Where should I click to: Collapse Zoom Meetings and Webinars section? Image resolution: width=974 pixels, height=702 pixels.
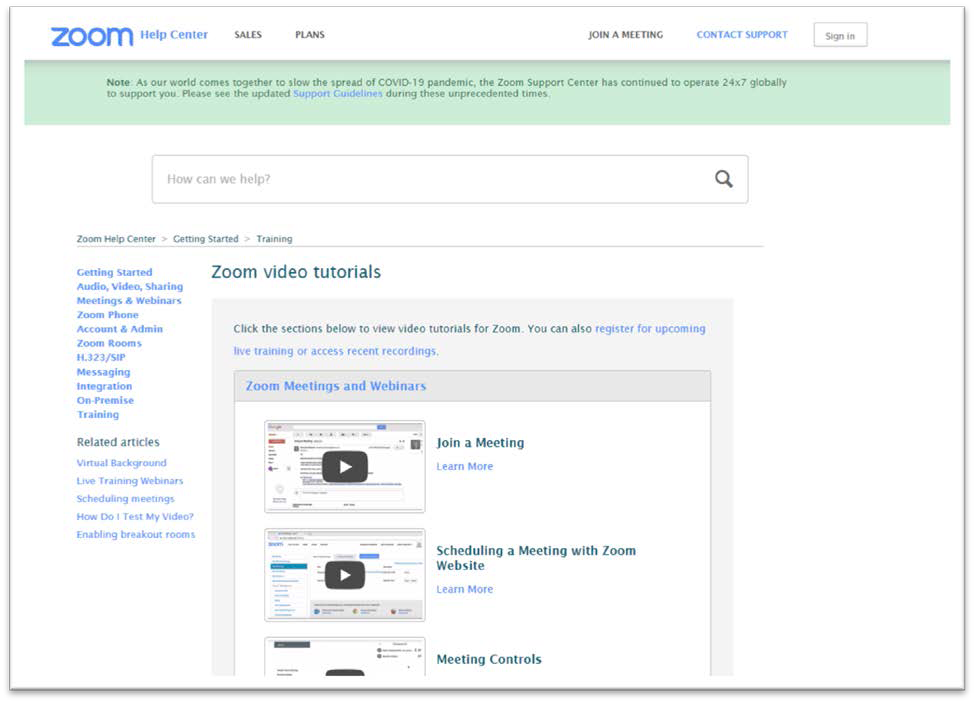(x=472, y=386)
